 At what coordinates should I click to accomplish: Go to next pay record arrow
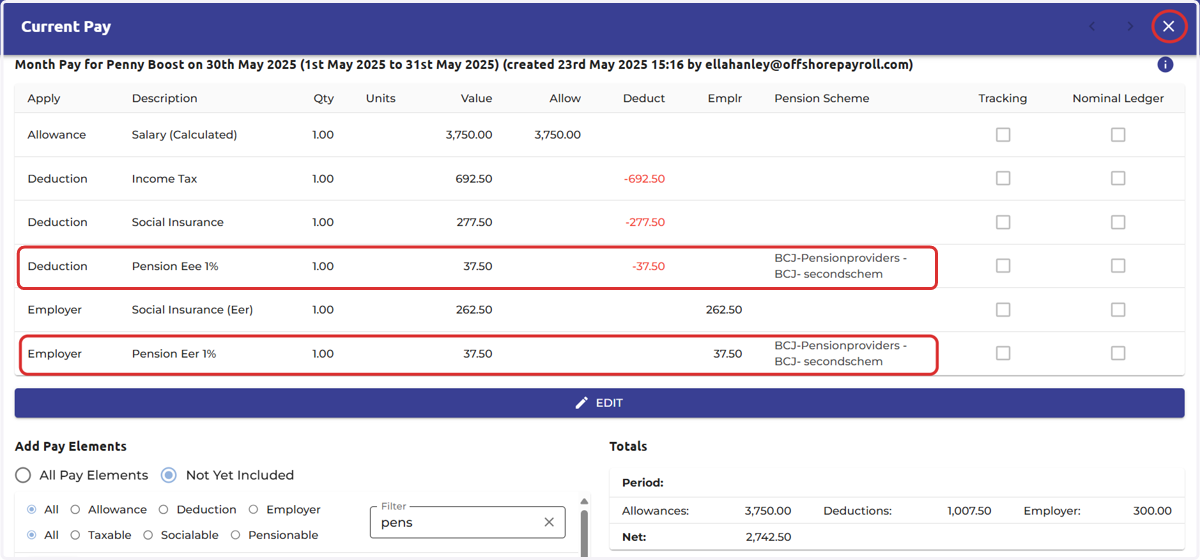click(x=1131, y=26)
